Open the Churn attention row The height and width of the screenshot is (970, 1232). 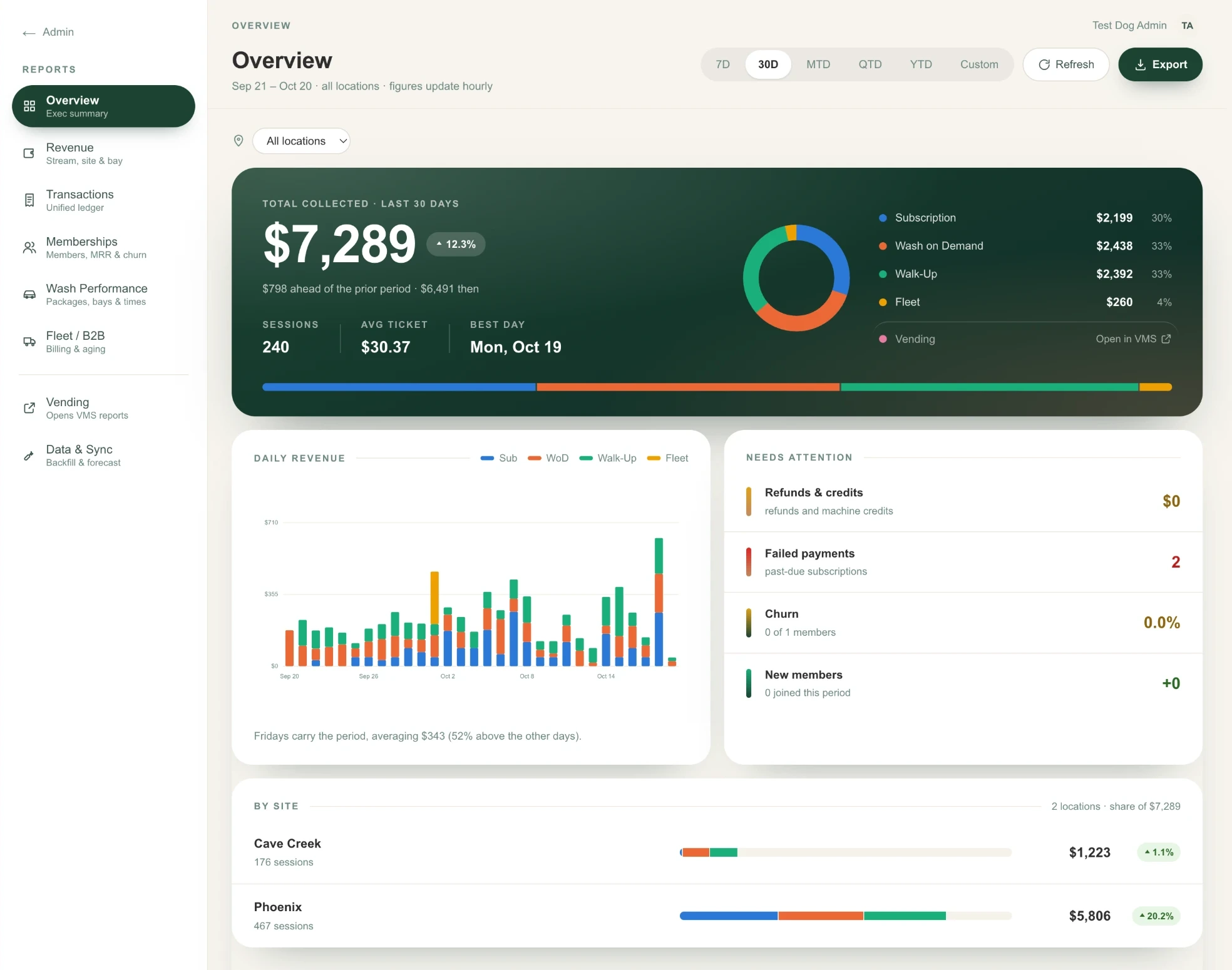click(963, 623)
